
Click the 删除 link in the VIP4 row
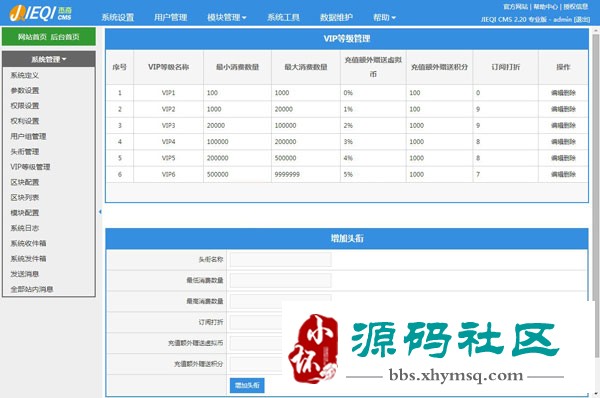point(569,142)
